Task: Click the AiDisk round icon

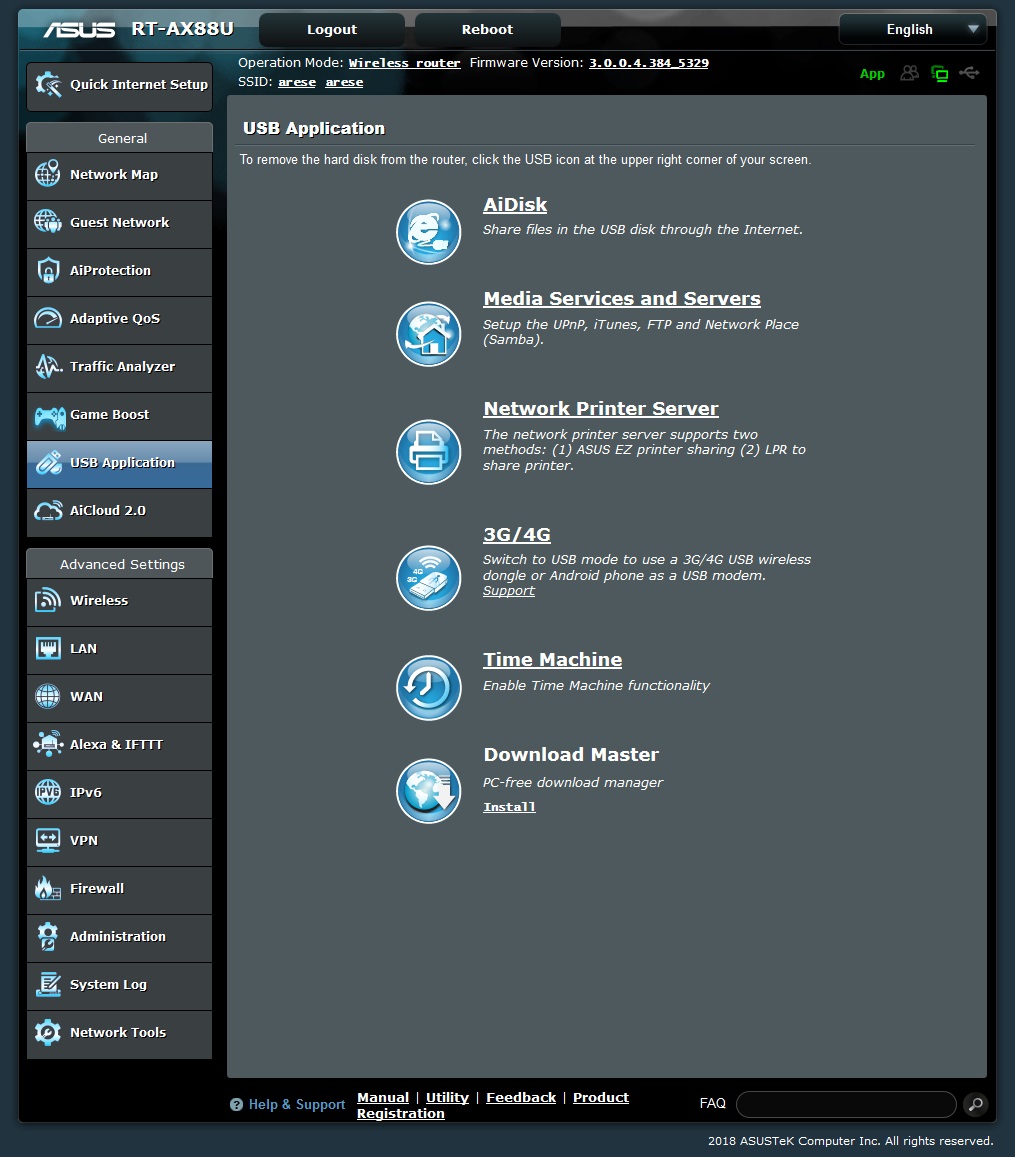Action: coord(429,232)
